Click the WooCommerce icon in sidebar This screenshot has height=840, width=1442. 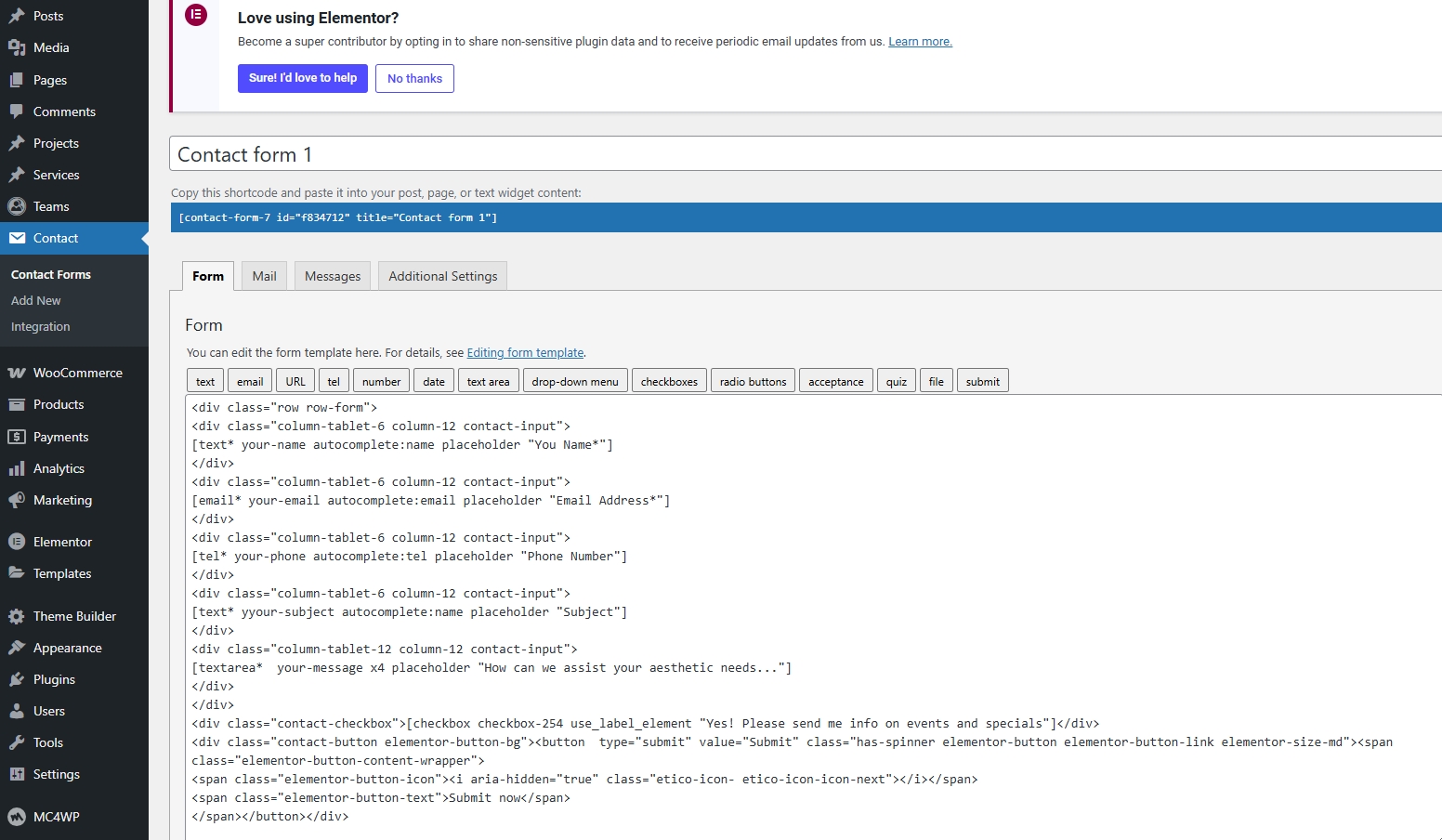click(x=17, y=373)
